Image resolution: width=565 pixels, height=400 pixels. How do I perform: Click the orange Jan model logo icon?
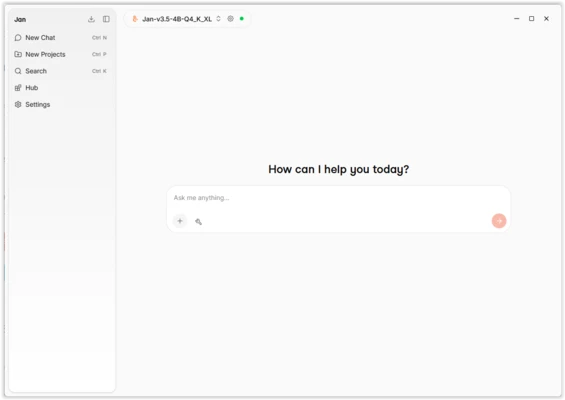(x=135, y=19)
